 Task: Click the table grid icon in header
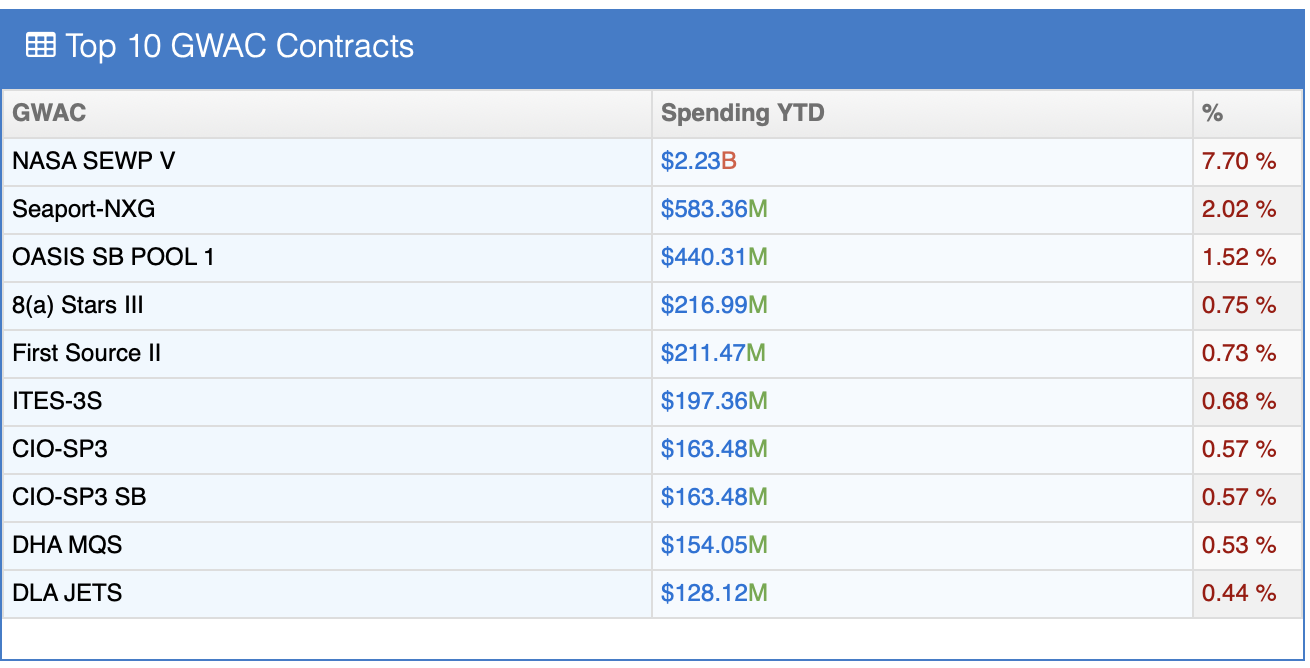pos(40,46)
